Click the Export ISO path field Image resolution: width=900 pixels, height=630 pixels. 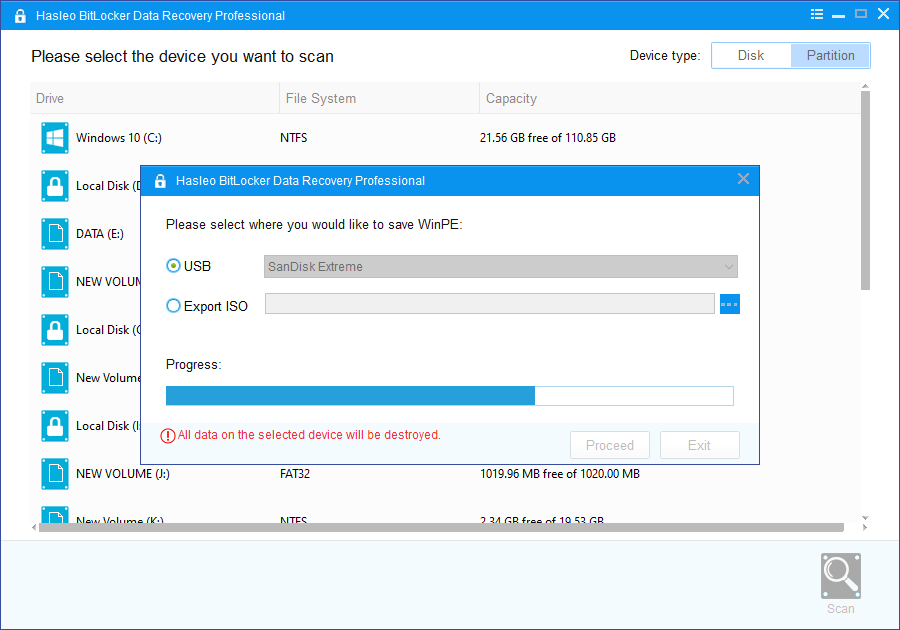click(490, 304)
